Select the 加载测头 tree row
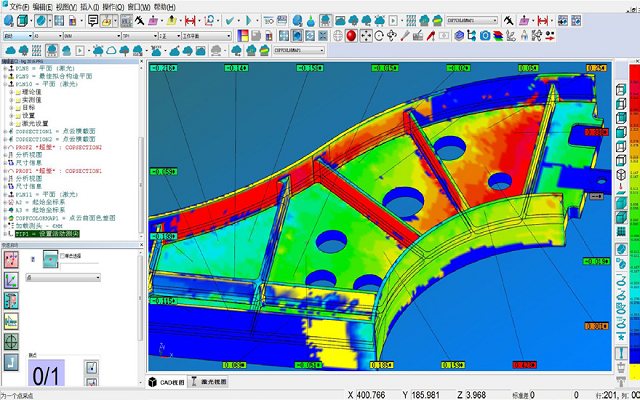This screenshot has width=640, height=400. pos(39,226)
